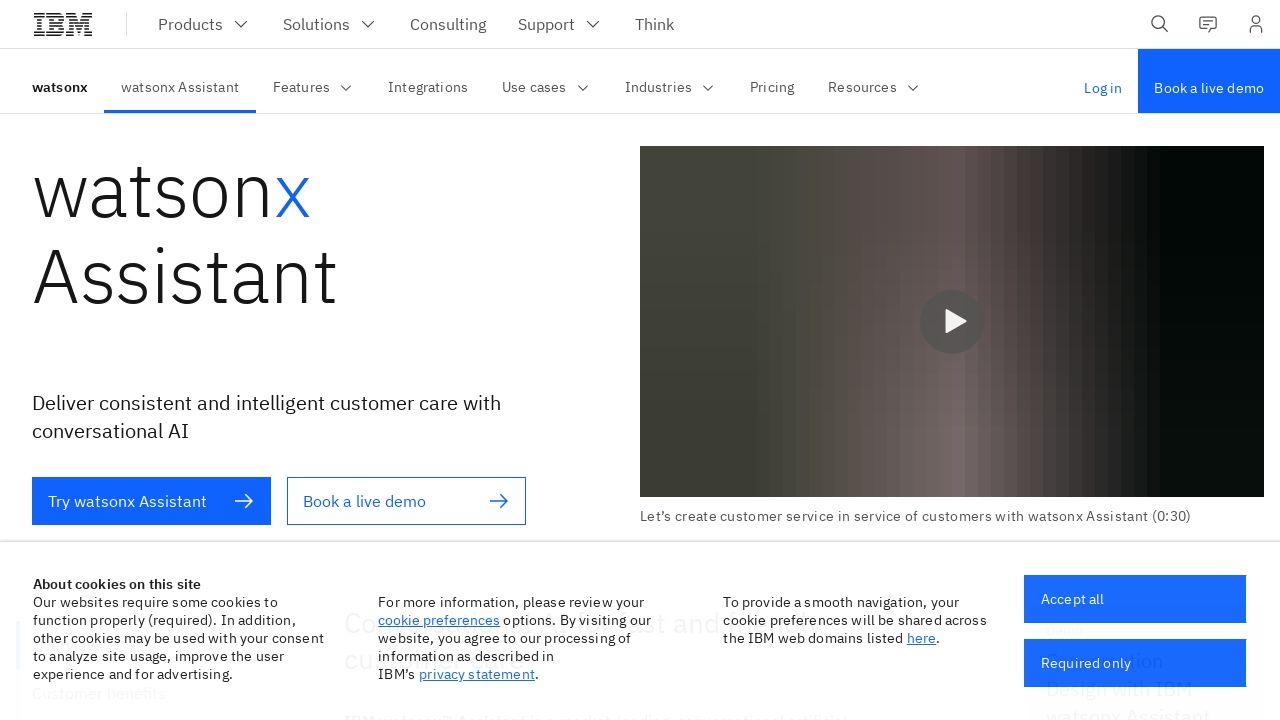Open the Integrations tab
The width and height of the screenshot is (1280, 720).
click(x=428, y=87)
